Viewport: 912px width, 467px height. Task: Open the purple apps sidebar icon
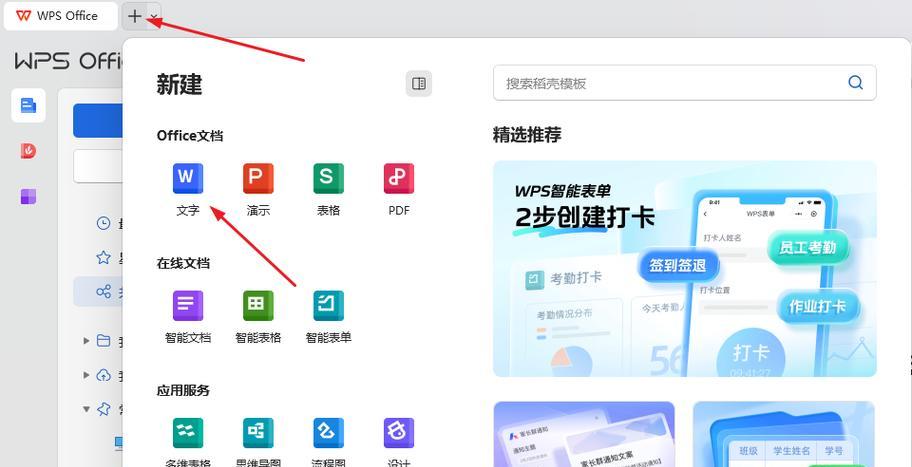[x=28, y=197]
